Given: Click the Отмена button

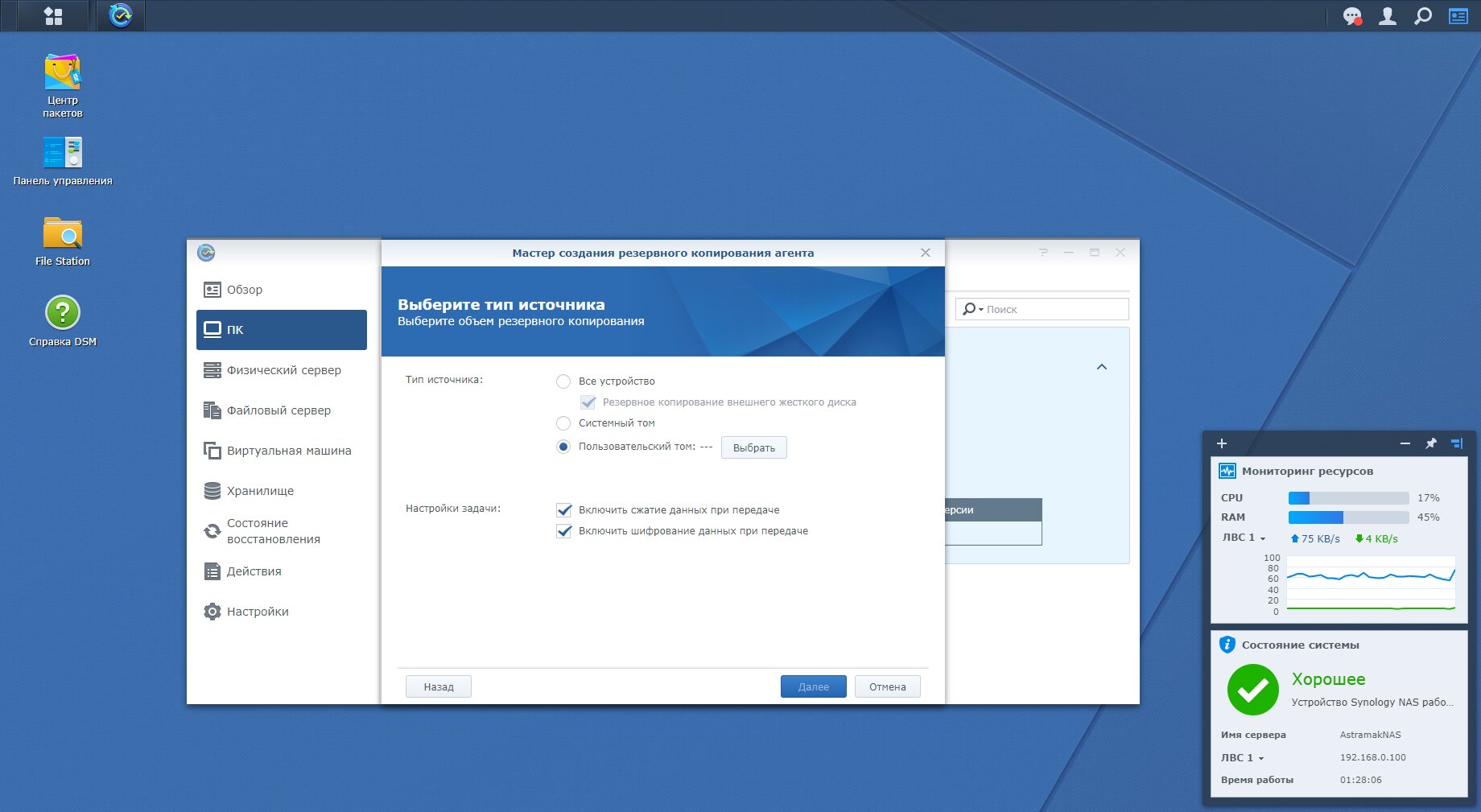Looking at the screenshot, I should [888, 686].
